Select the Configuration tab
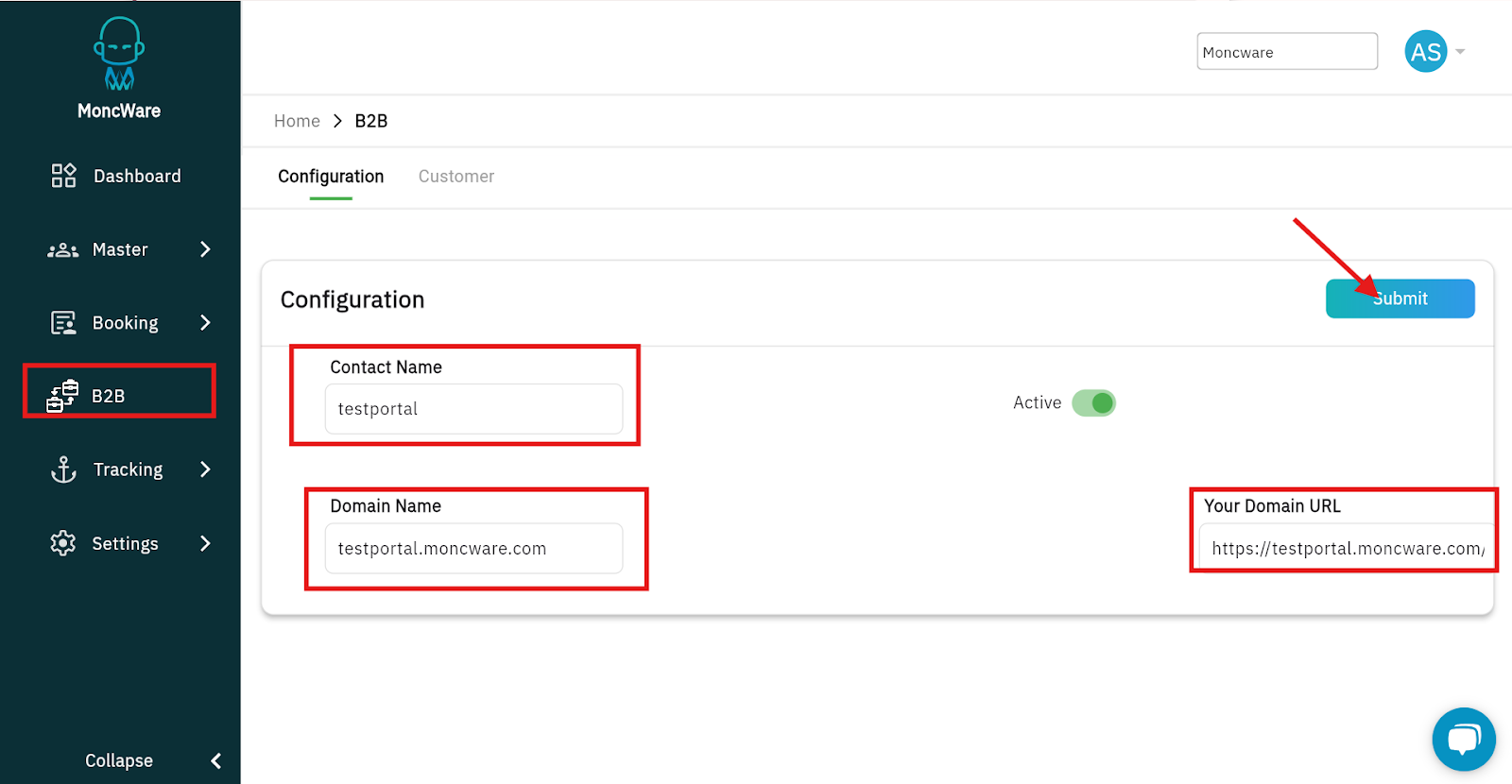Viewport: 1512px width, 784px height. point(331,177)
